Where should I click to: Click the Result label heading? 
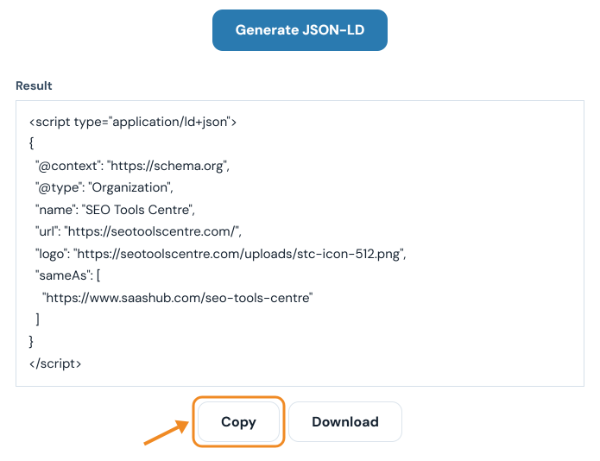[34, 86]
